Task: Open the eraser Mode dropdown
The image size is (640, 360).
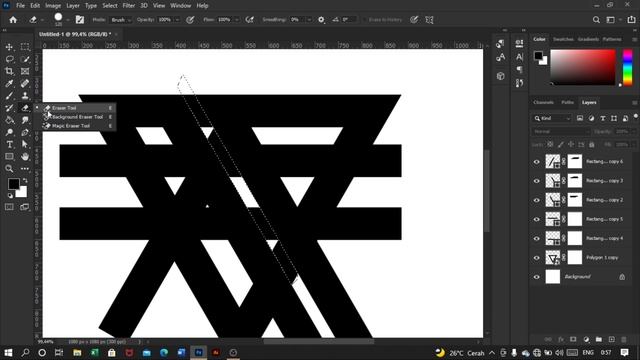Action: pos(121,20)
